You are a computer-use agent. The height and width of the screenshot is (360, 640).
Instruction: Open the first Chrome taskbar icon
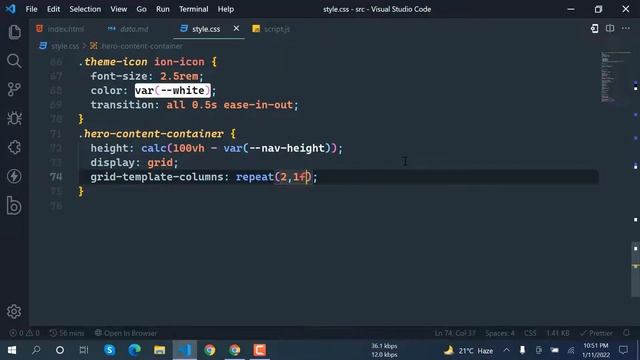(x=210, y=350)
